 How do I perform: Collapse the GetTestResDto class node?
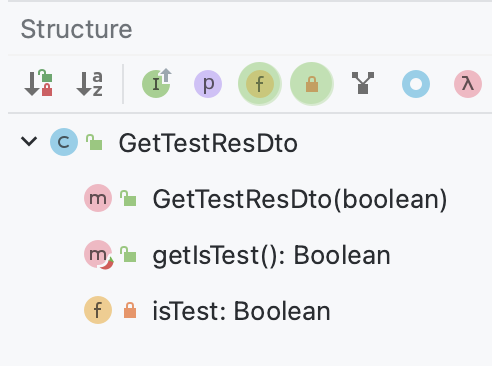pos(29,141)
